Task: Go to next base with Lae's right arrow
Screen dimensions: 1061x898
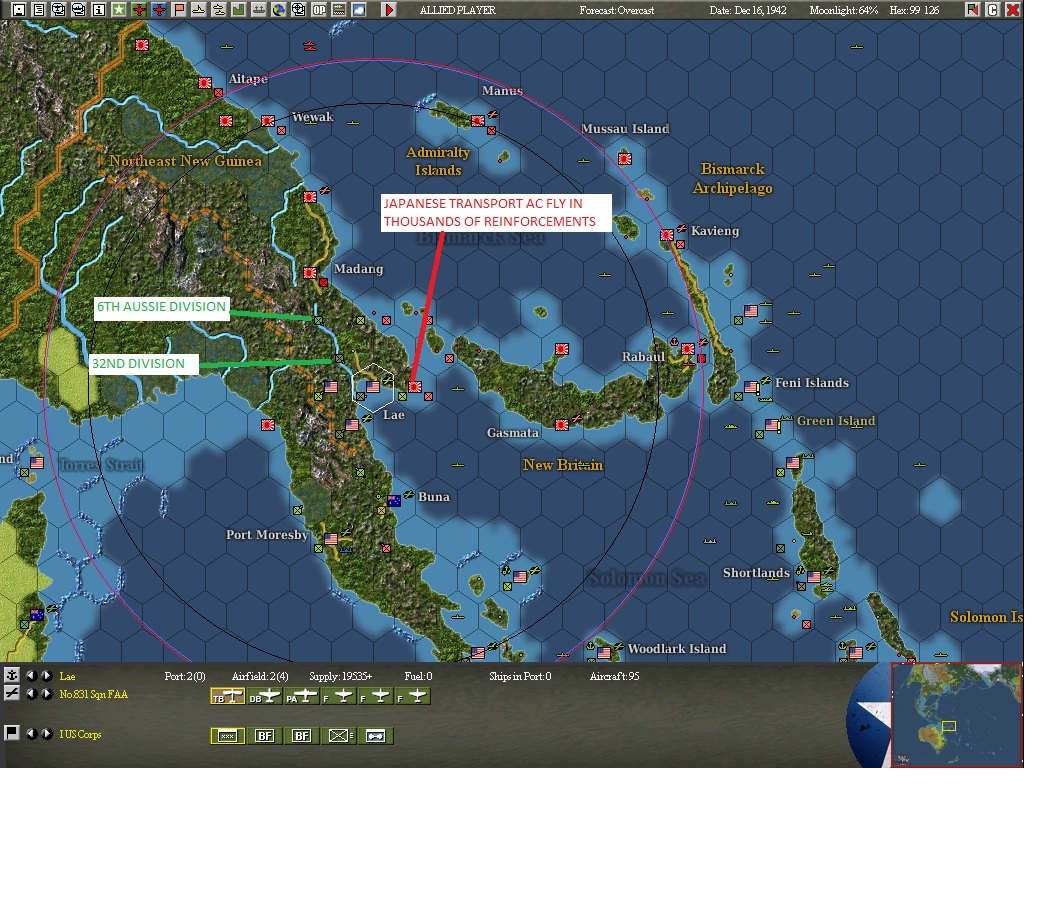Action: tap(46, 675)
